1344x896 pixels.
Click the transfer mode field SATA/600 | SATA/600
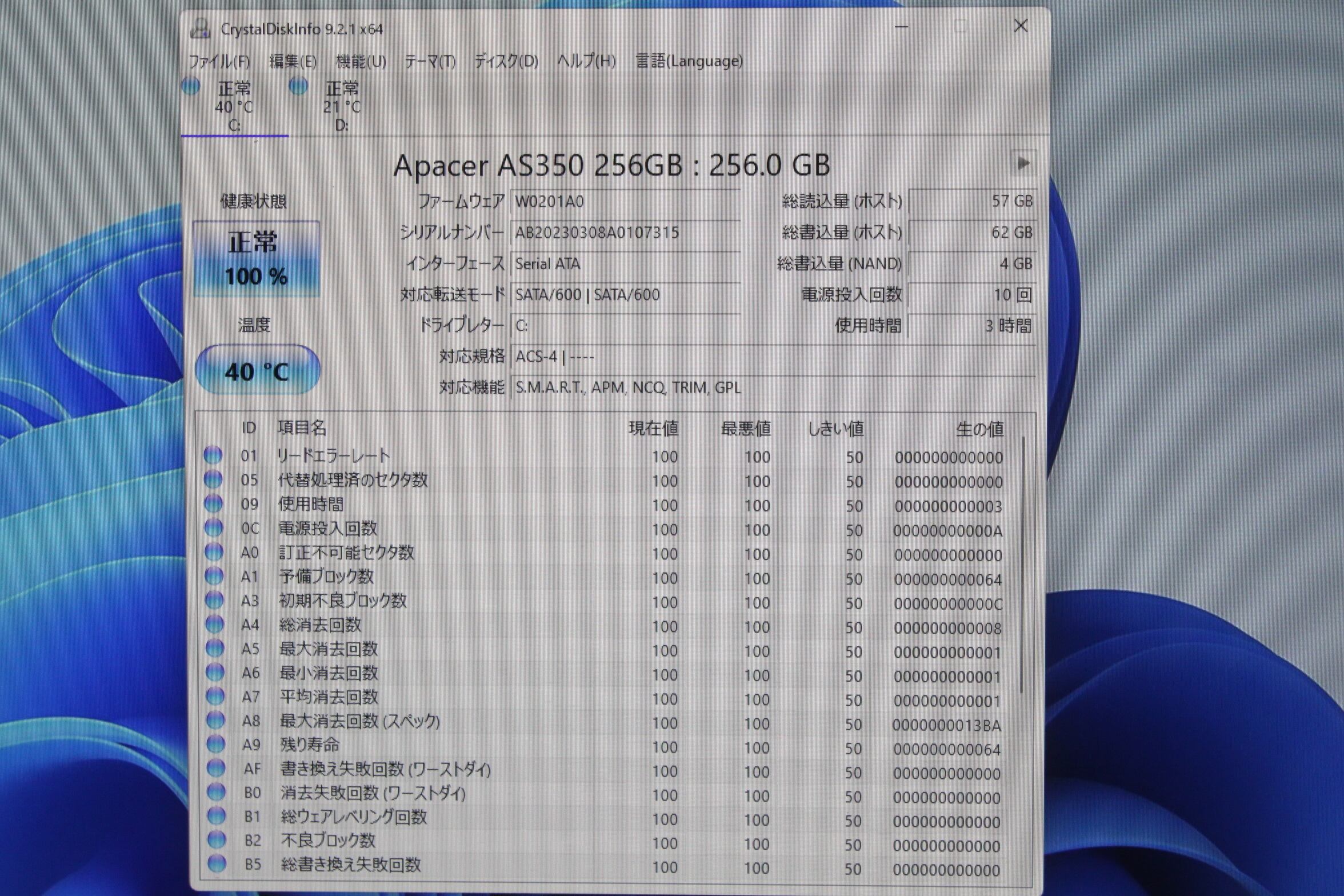tap(625, 294)
